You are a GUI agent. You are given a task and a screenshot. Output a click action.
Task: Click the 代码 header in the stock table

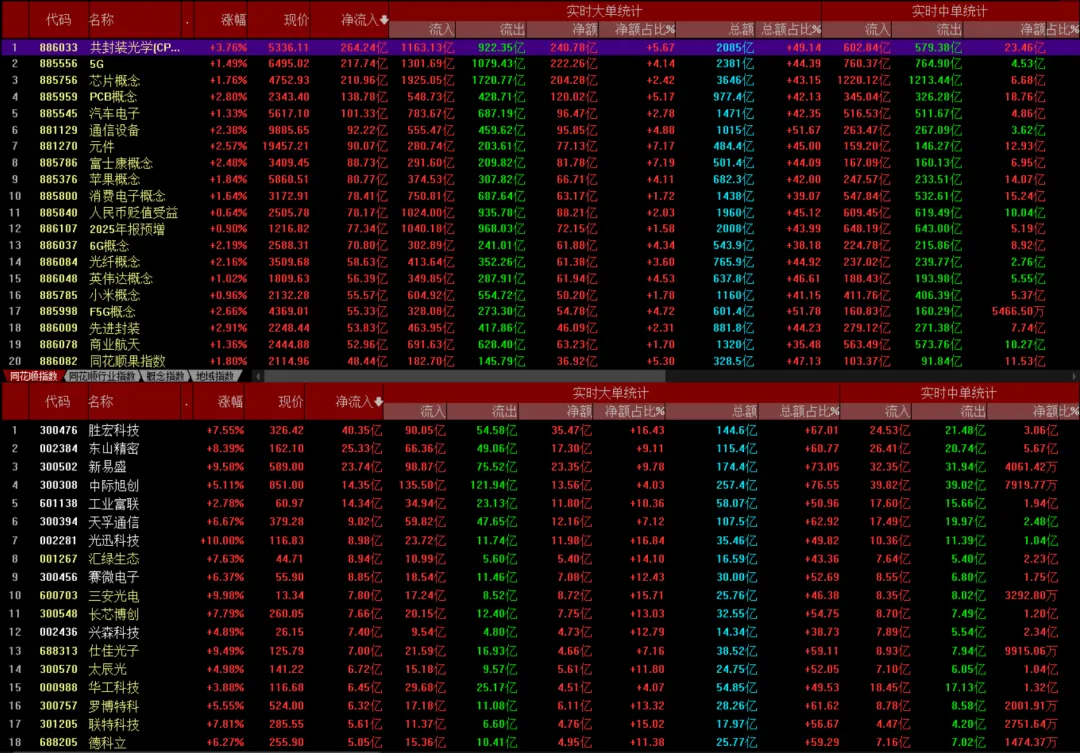click(x=58, y=402)
